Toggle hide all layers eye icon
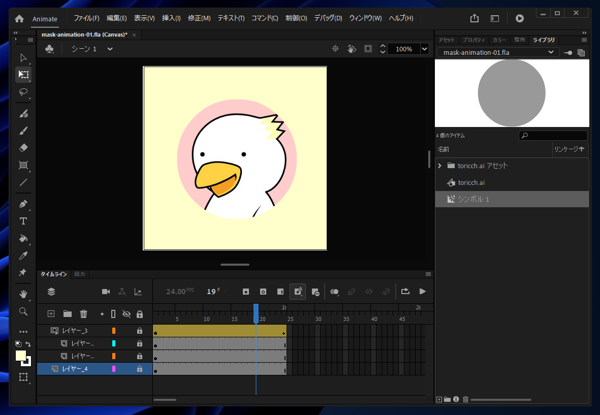This screenshot has height=415, width=600. (x=126, y=314)
